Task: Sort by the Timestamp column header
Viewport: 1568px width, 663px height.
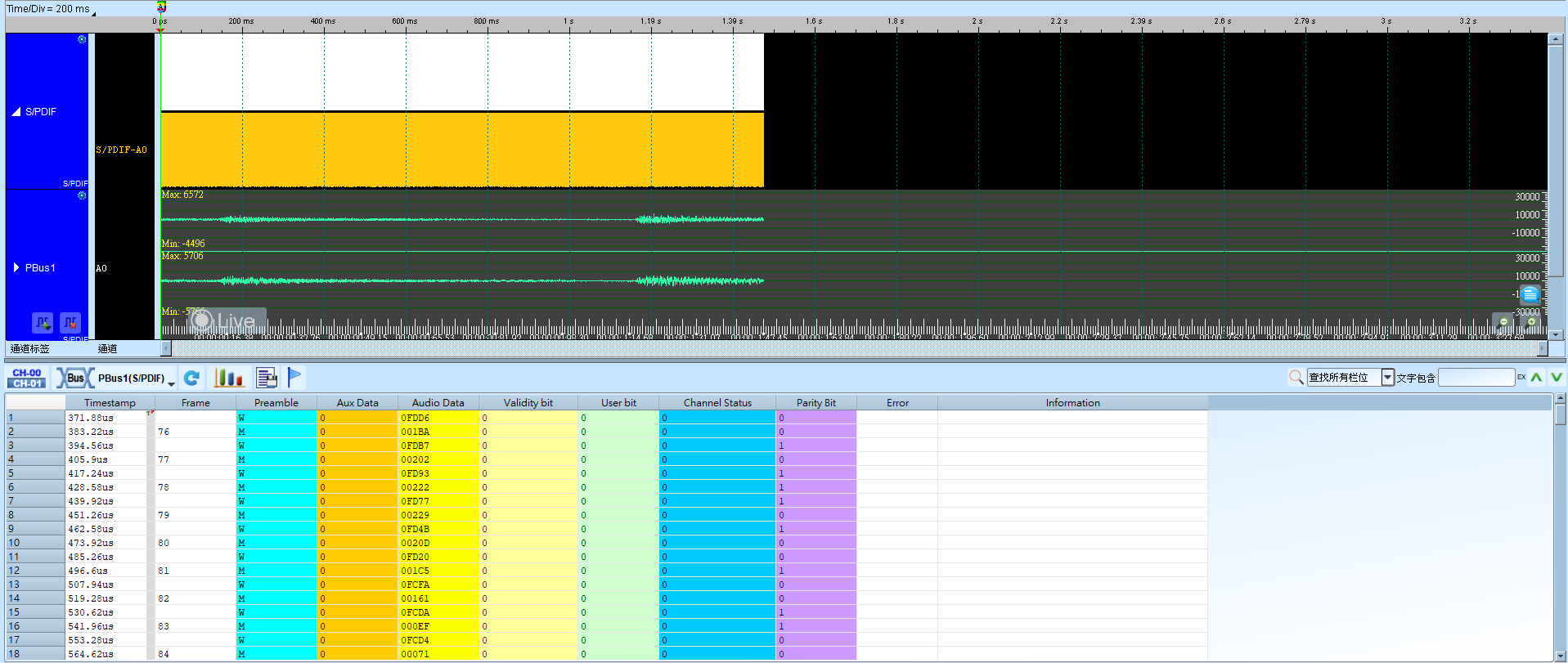Action: [x=110, y=402]
